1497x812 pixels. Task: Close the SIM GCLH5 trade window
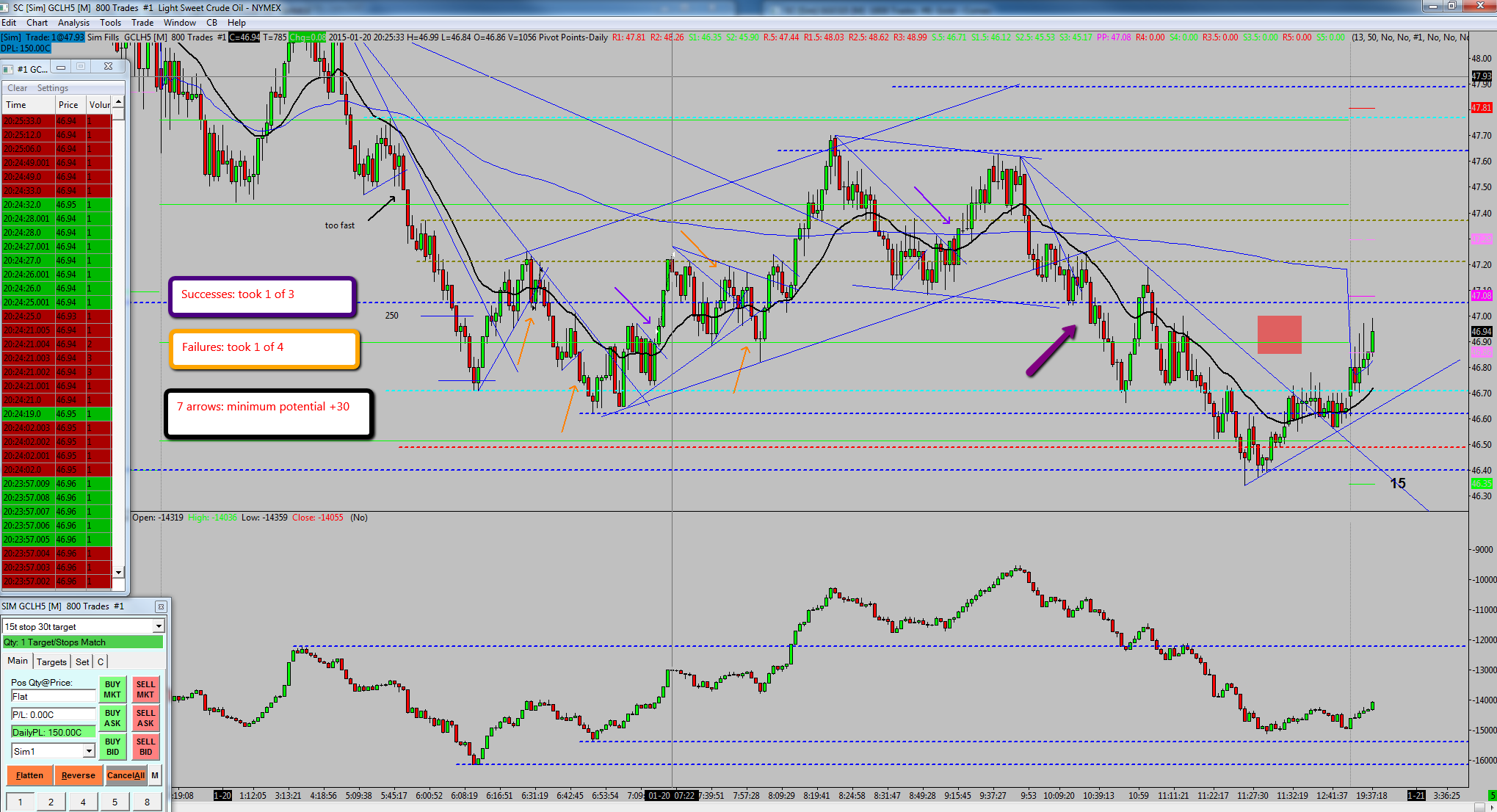[x=161, y=606]
